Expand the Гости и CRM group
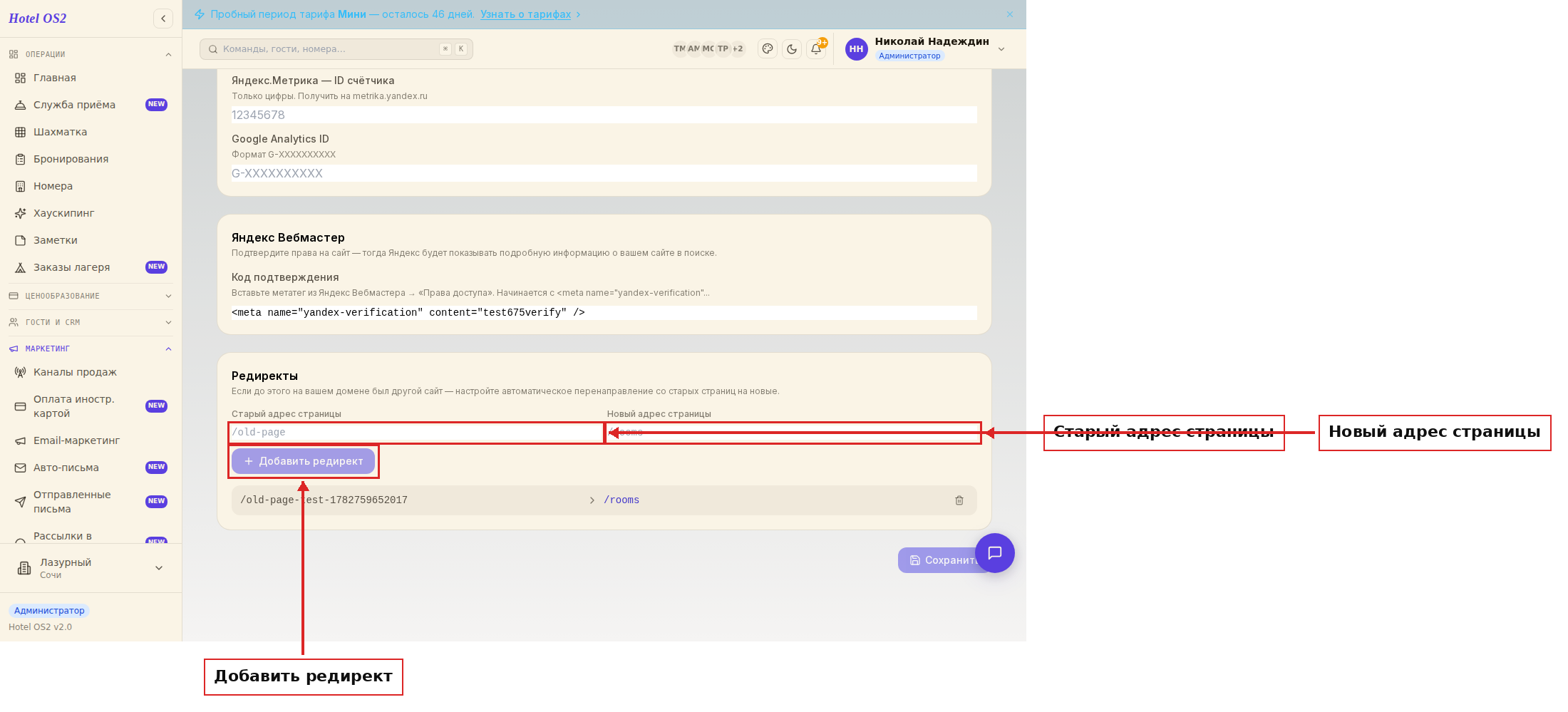1568x712 pixels. 91,322
